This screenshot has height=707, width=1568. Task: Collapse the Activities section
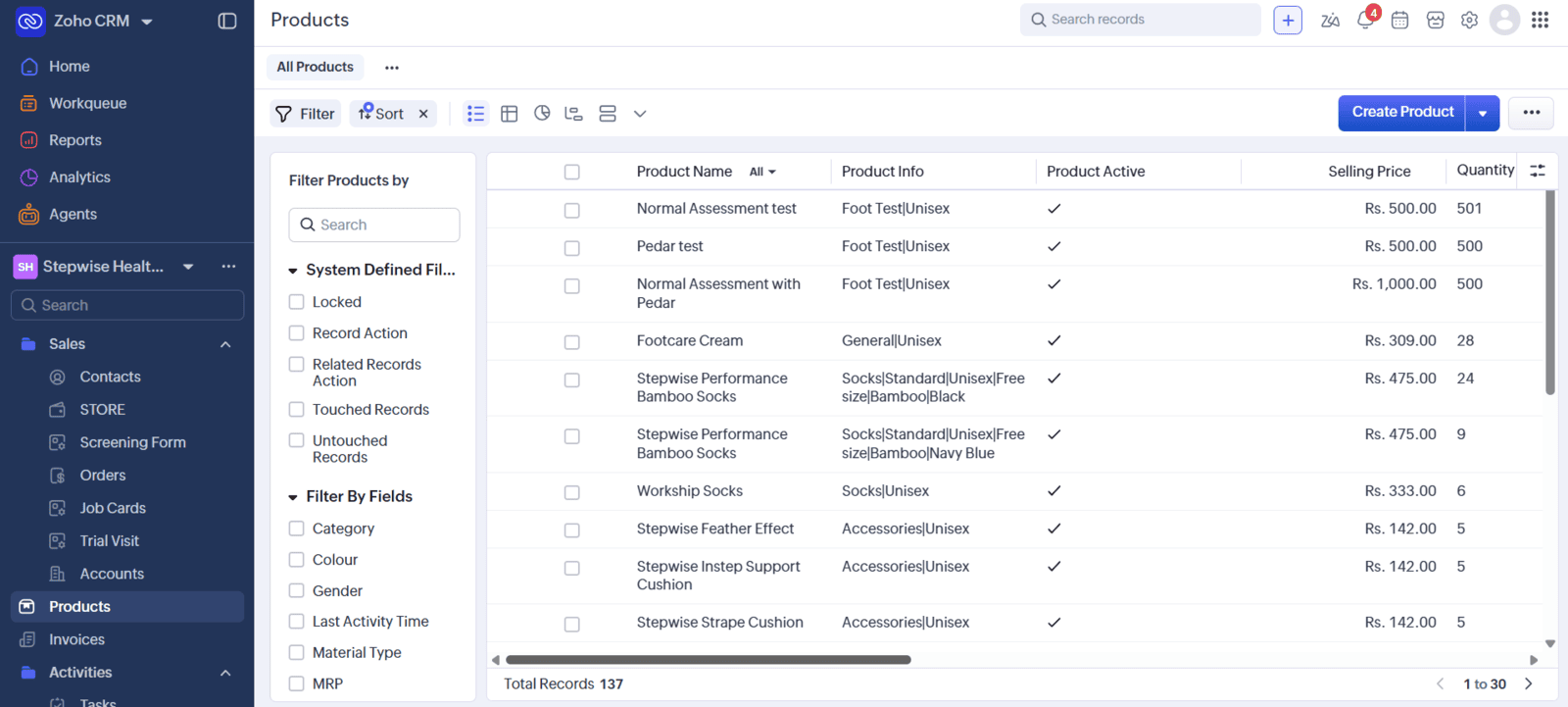tap(225, 673)
